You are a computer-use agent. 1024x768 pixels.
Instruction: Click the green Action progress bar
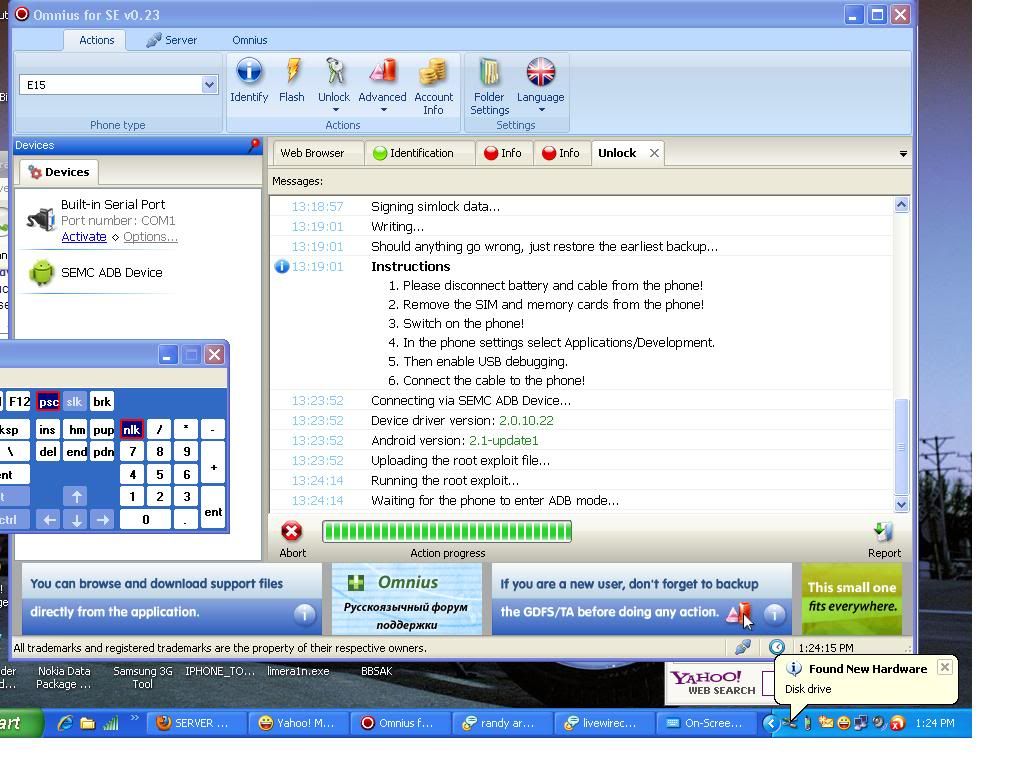446,531
